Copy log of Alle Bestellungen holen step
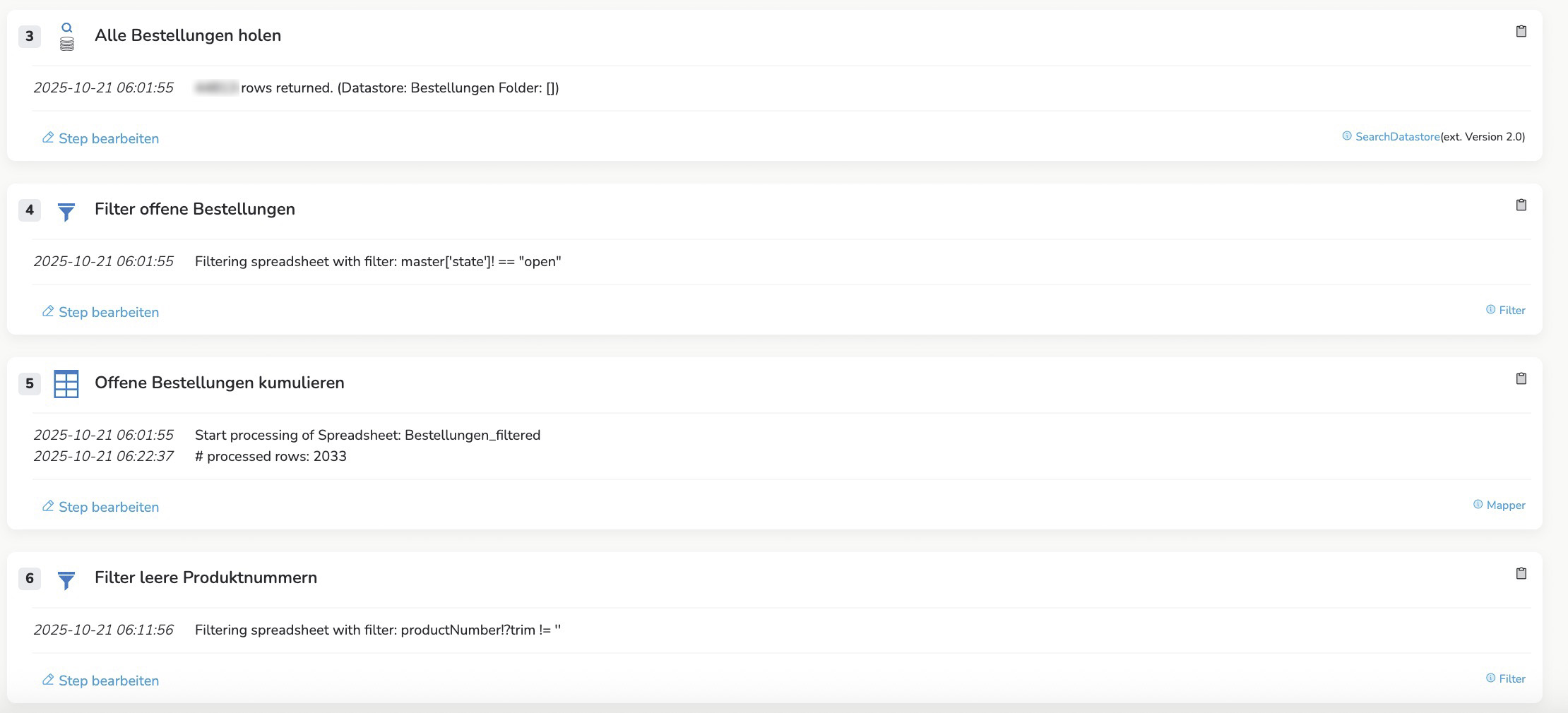This screenshot has height=713, width=1568. pos(1521,32)
